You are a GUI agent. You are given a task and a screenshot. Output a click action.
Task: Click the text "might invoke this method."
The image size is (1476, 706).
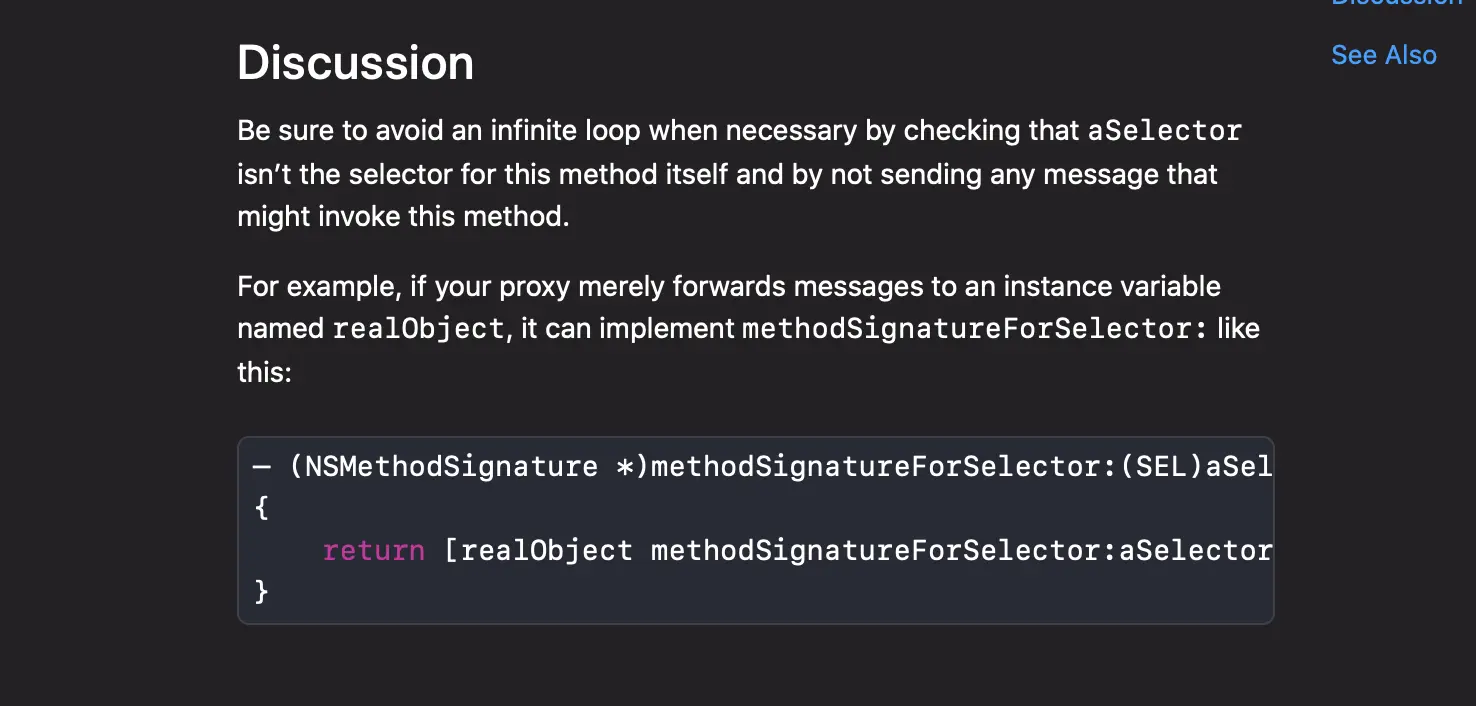403,217
